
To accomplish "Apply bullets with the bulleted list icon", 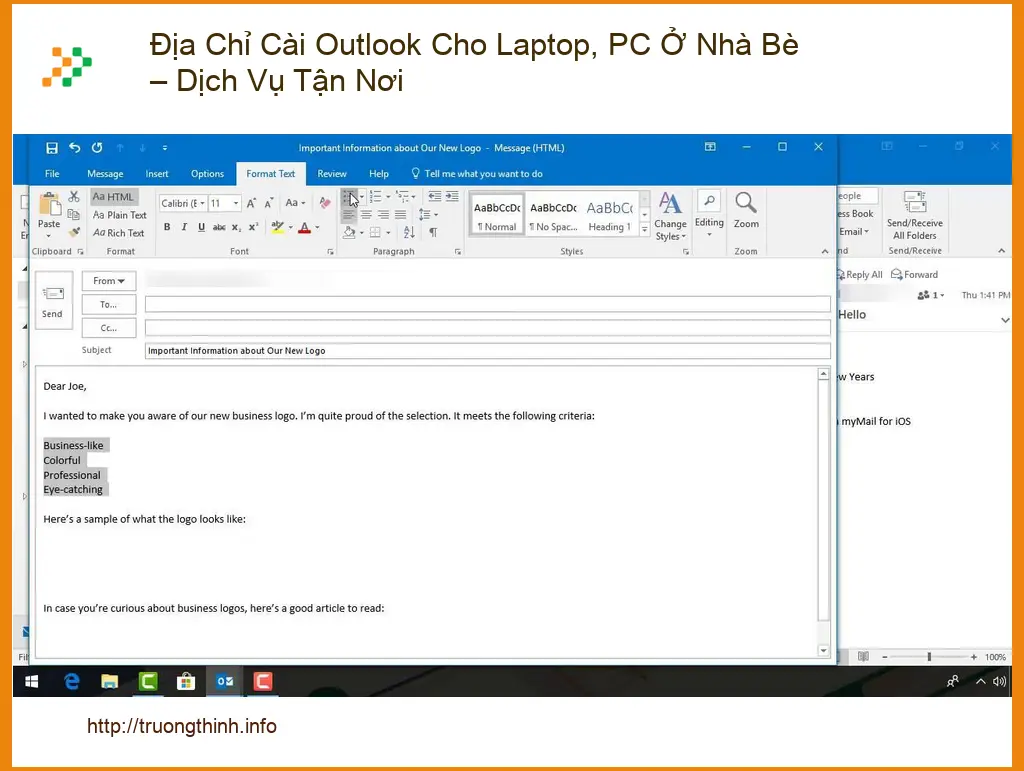I will pos(349,197).
